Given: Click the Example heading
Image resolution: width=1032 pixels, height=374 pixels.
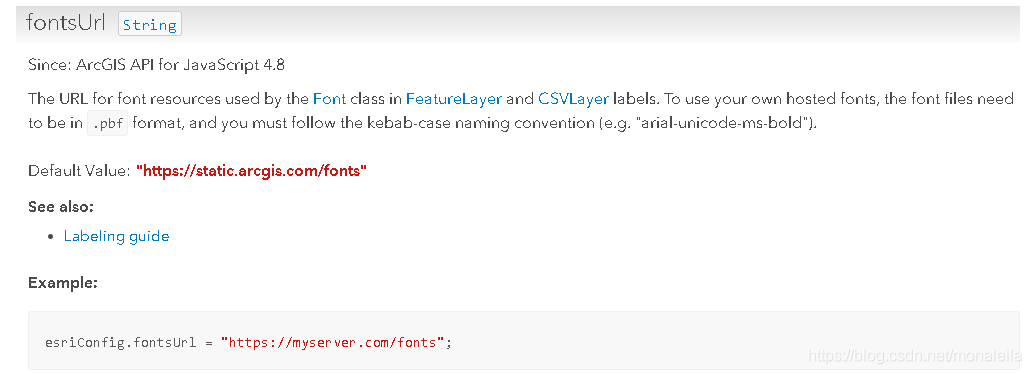Looking at the screenshot, I should click(63, 283).
